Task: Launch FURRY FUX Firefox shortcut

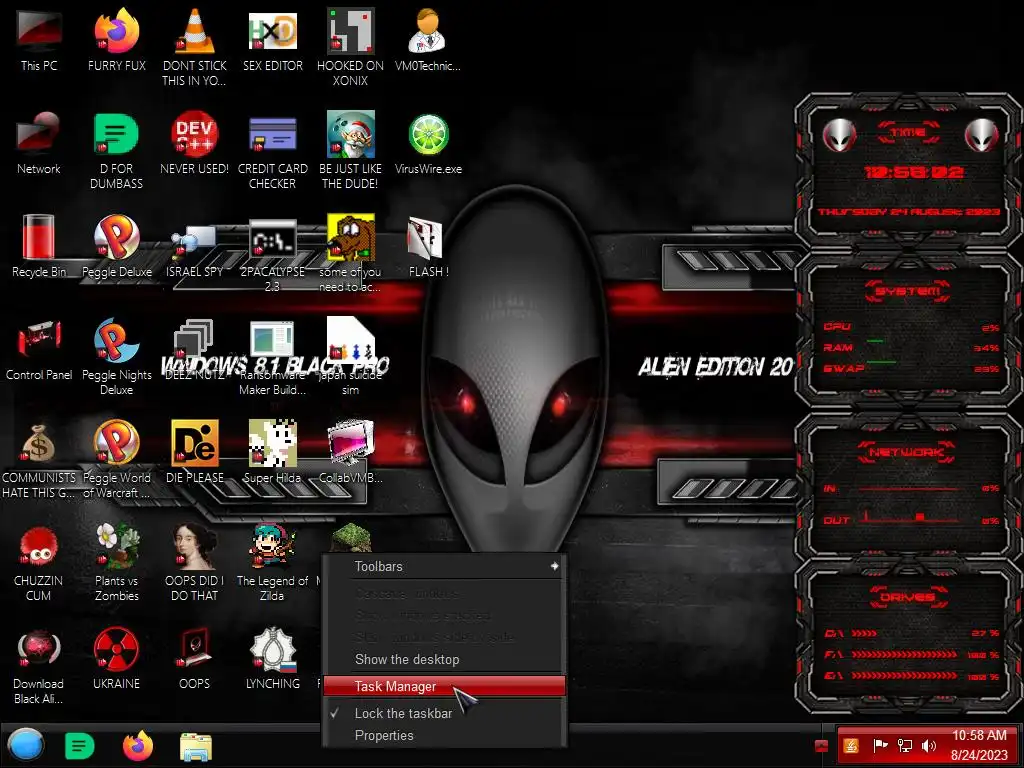Action: point(116,31)
